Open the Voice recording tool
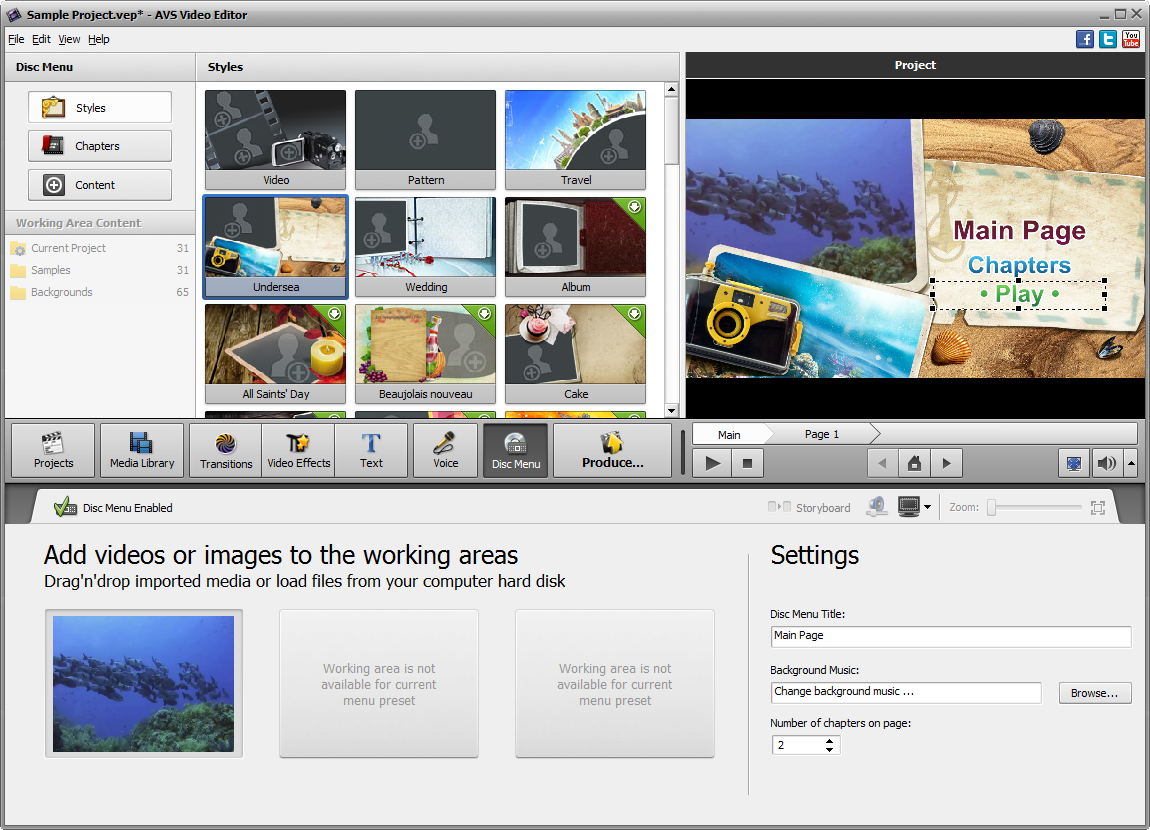 tap(444, 450)
